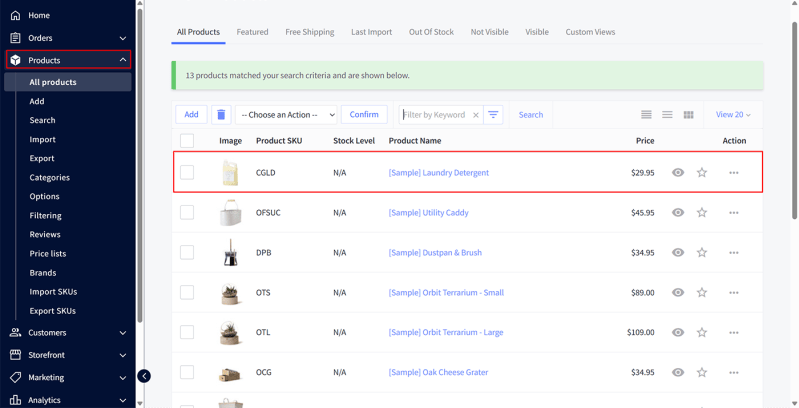Open the [Sample] Laundry Detergent product link
The height and width of the screenshot is (408, 799).
(x=439, y=173)
